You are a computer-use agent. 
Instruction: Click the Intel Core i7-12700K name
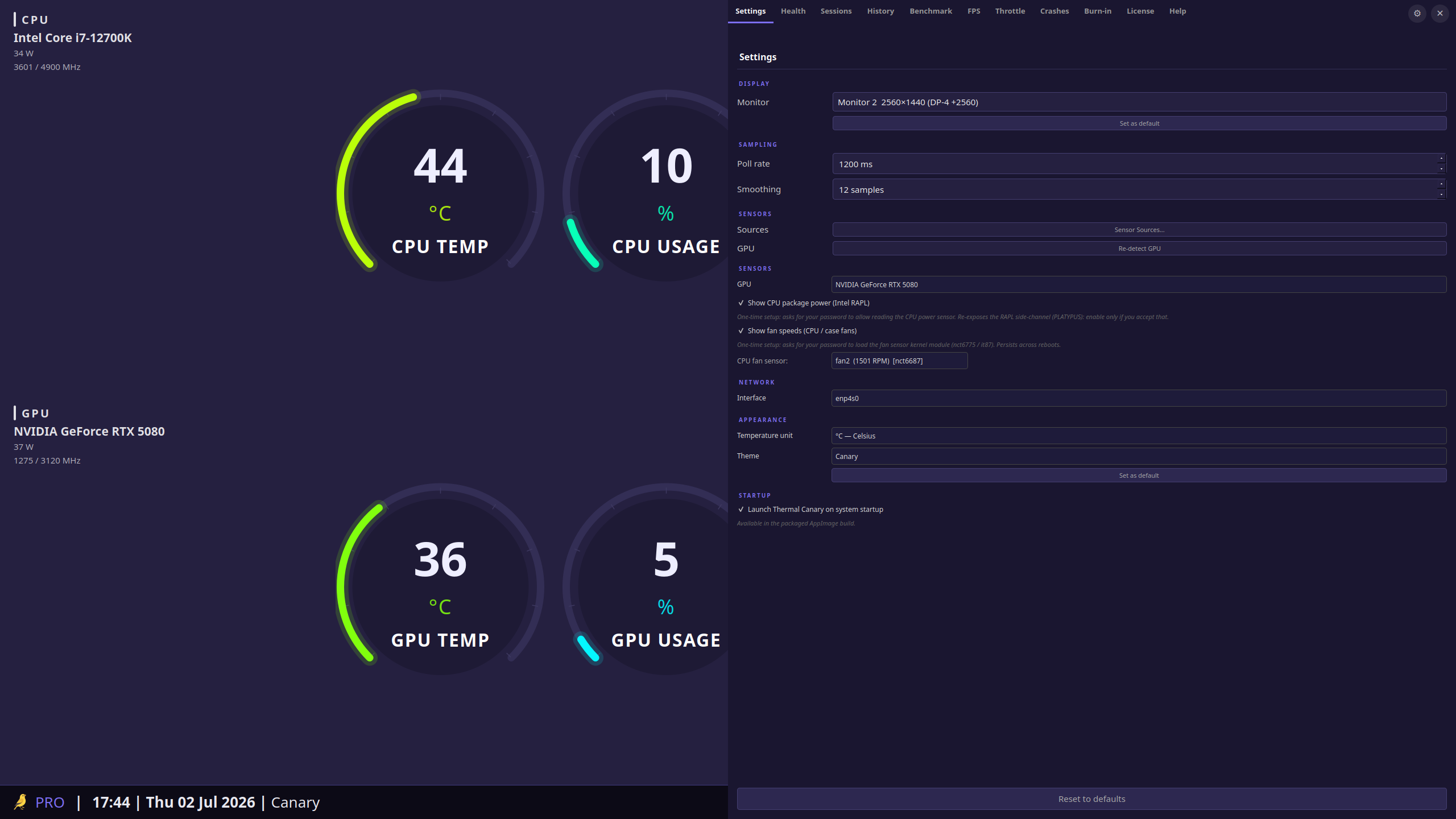(x=73, y=38)
